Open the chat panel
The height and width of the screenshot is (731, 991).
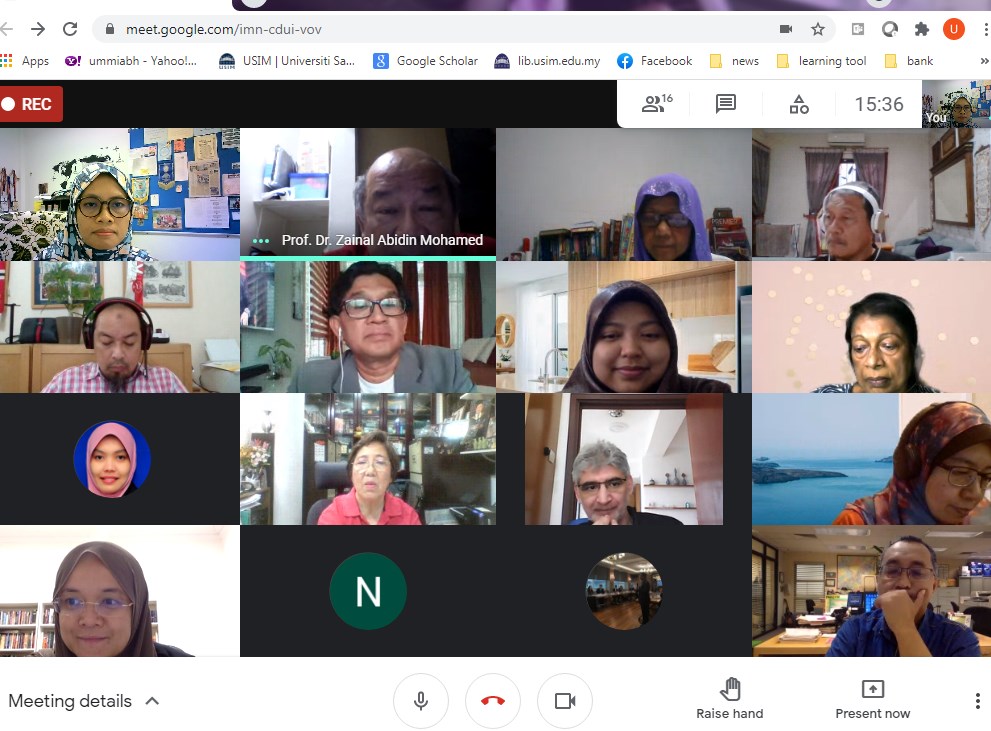pyautogui.click(x=726, y=104)
